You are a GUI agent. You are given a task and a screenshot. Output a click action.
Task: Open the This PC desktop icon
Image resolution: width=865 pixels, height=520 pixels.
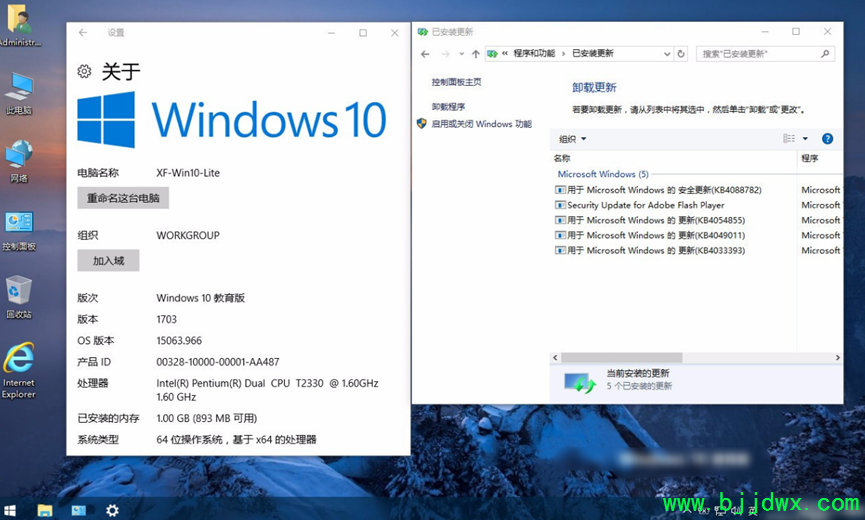[x=19, y=92]
